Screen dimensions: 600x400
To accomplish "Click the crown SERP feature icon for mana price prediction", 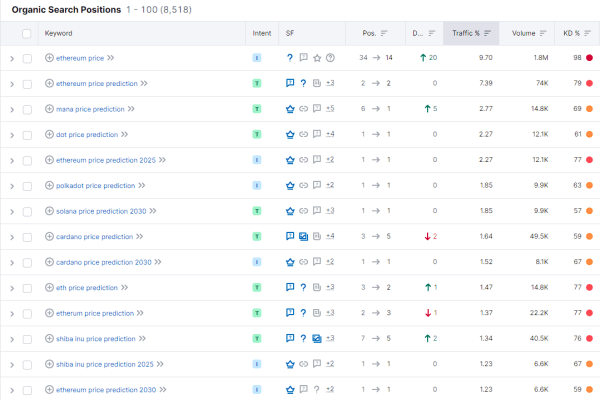I will pos(290,109).
